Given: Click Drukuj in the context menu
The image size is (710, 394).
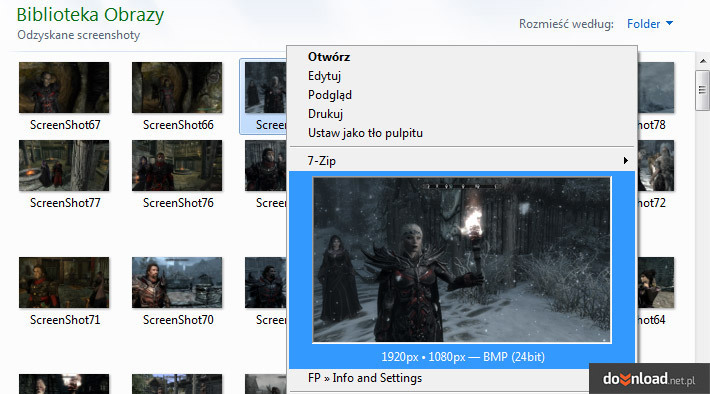Looking at the screenshot, I should 325,114.
